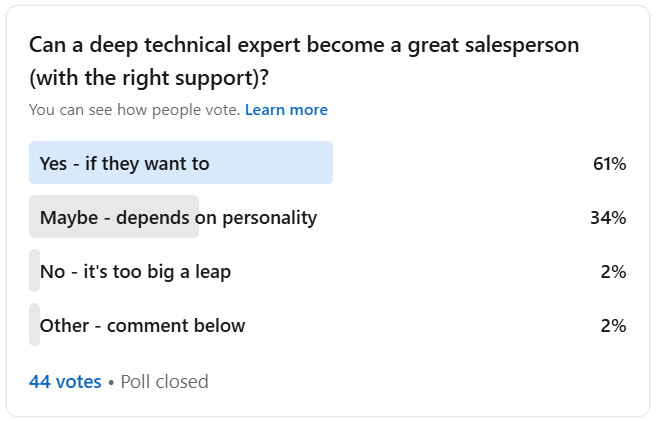
Task: Click 'You can see how people vote' text
Action: (x=134, y=110)
